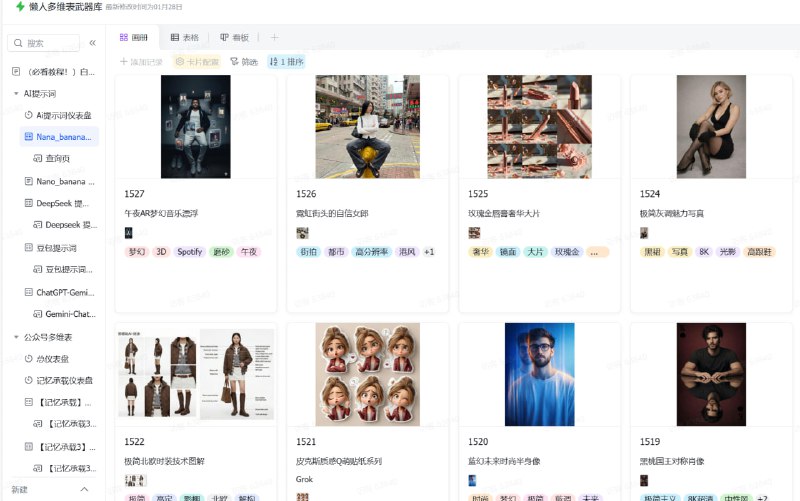This screenshot has height=501, width=800.
Task: Click small attachment thumbnail in card 1526
Action: tap(303, 233)
